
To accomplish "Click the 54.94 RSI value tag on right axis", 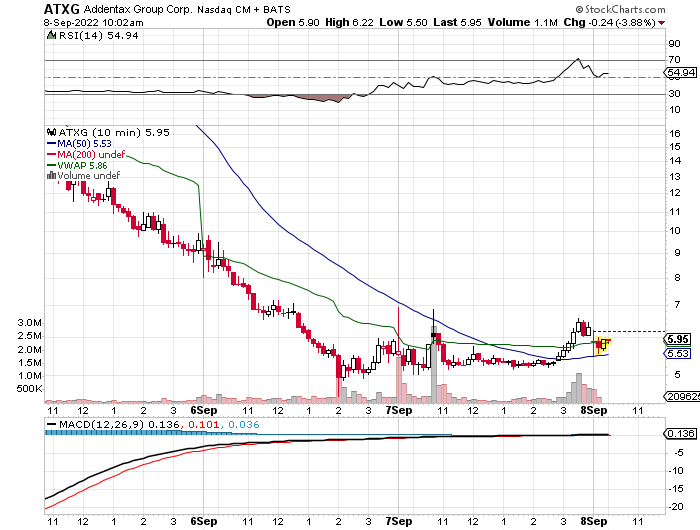I will [681, 72].
